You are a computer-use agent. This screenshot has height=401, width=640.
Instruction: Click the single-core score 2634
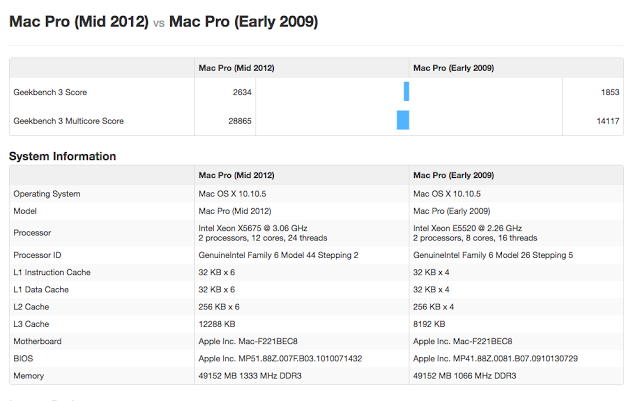[242, 92]
